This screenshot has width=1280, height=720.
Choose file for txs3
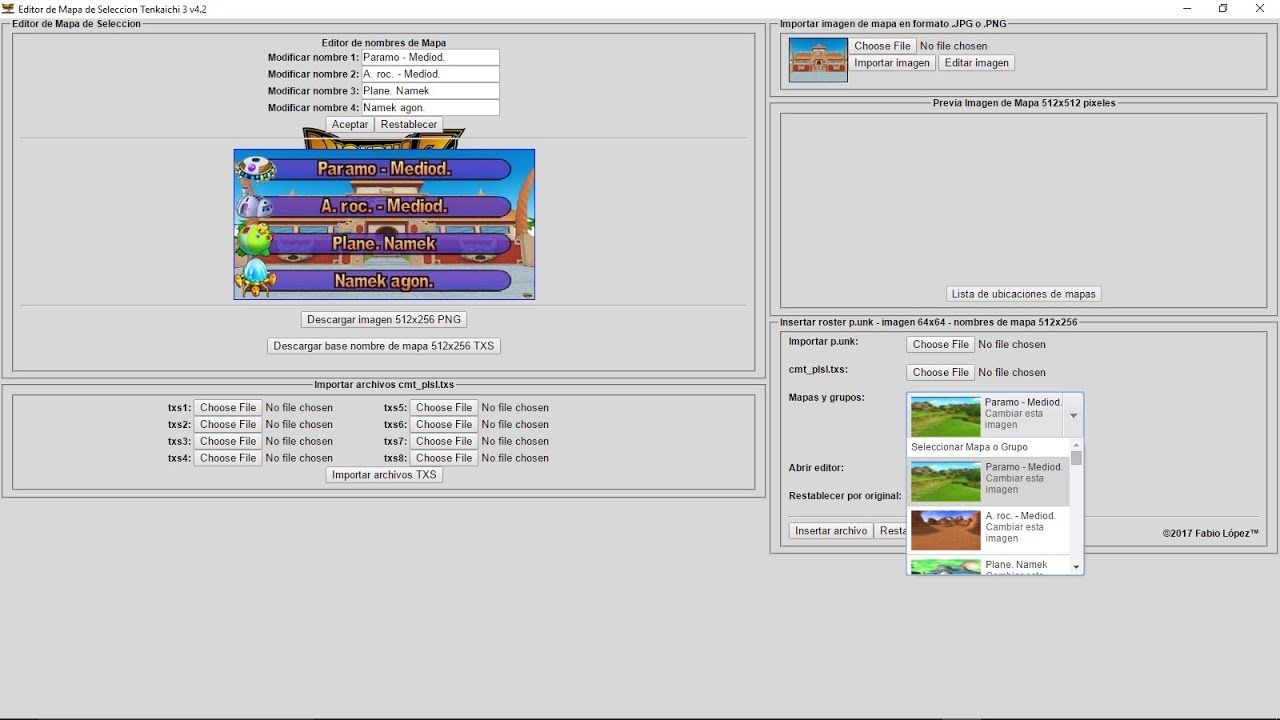(228, 441)
